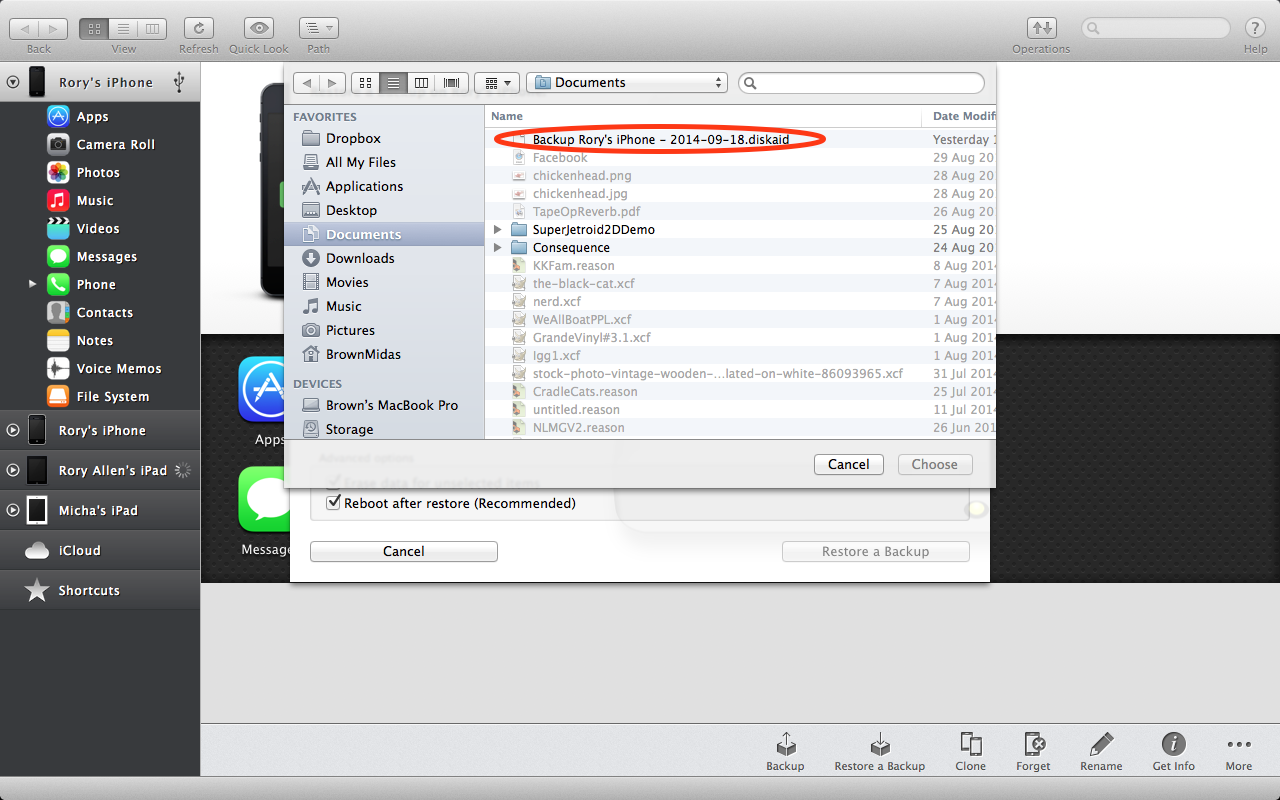Select Applications in Favorites

[x=352, y=186]
